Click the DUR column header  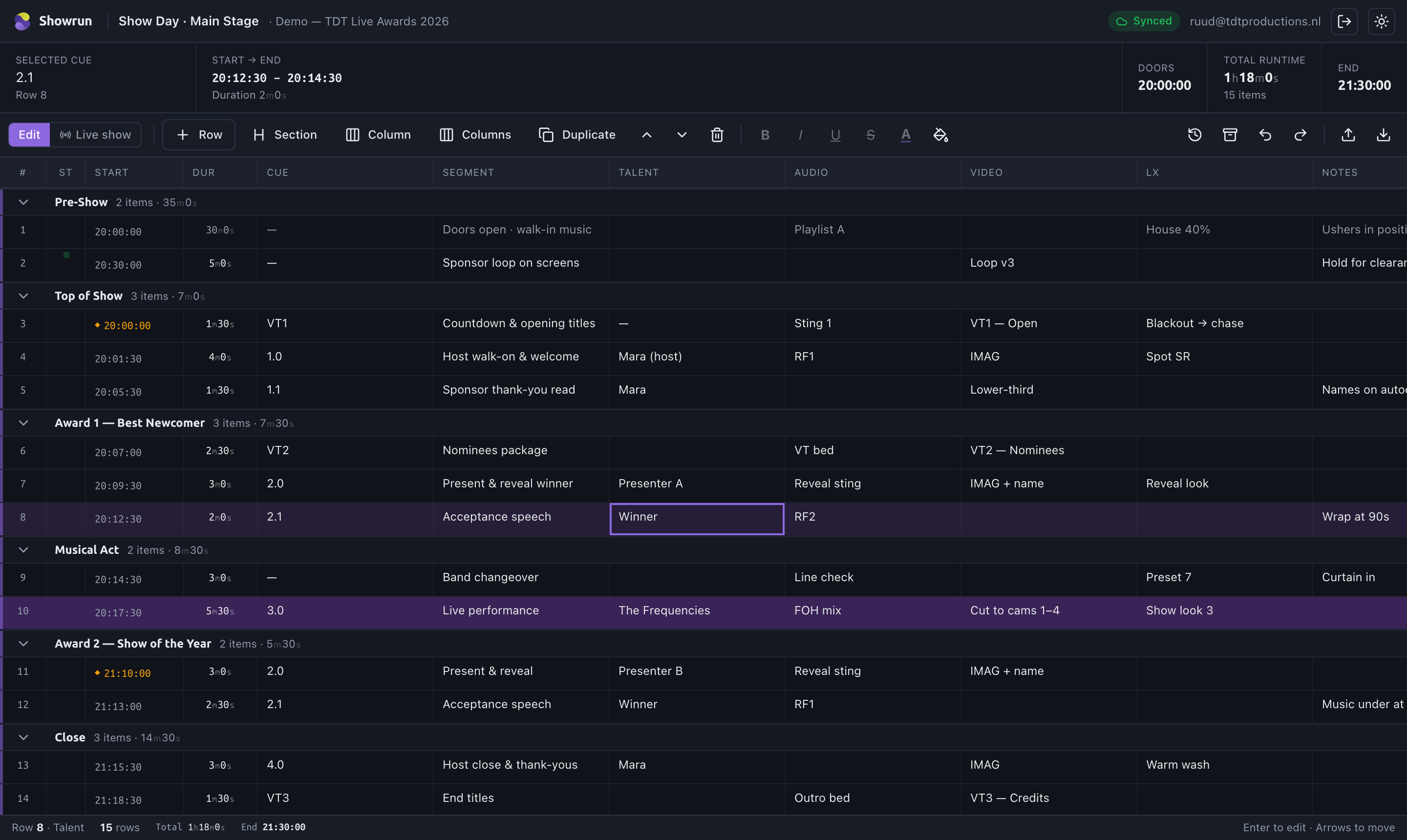tap(220, 173)
